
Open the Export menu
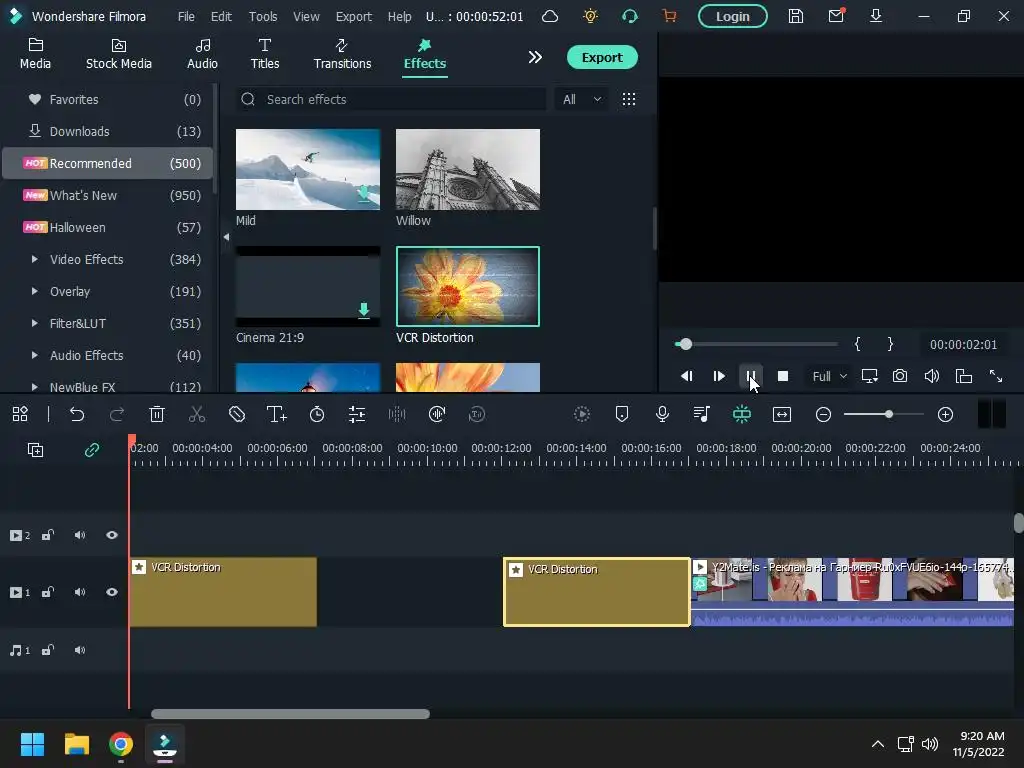353,16
